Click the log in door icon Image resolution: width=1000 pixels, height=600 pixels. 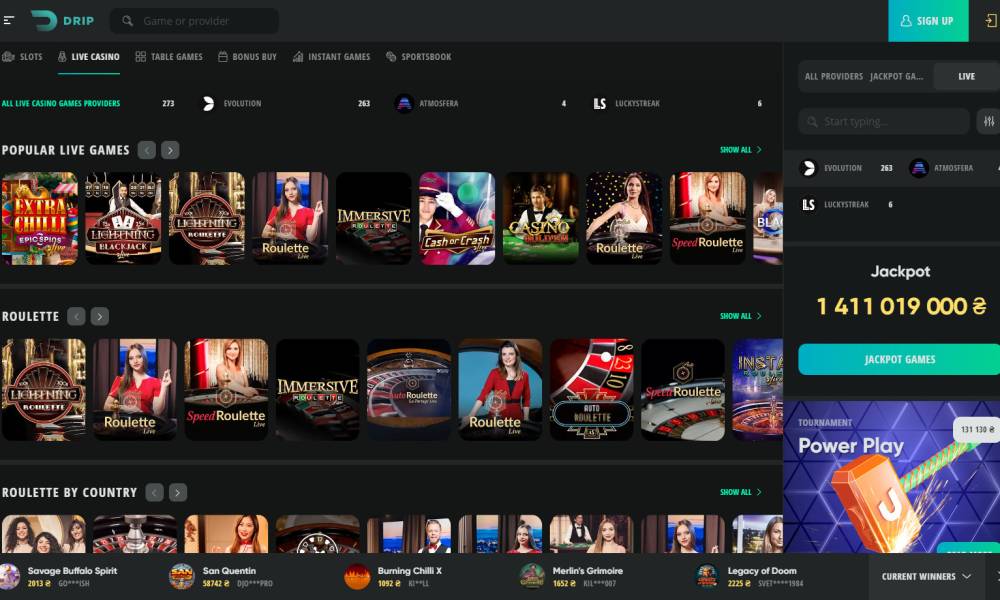coord(990,21)
